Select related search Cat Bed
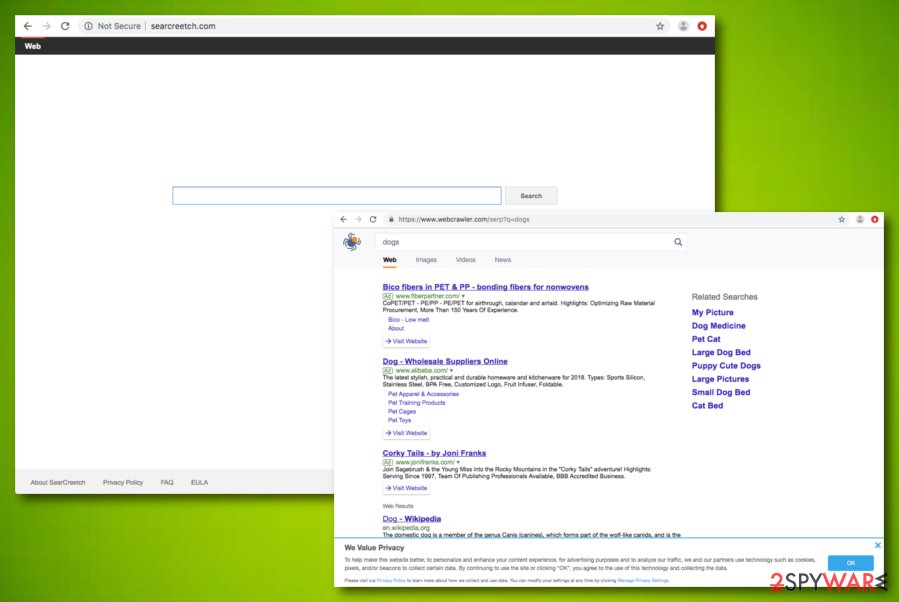899x602 pixels. point(708,405)
